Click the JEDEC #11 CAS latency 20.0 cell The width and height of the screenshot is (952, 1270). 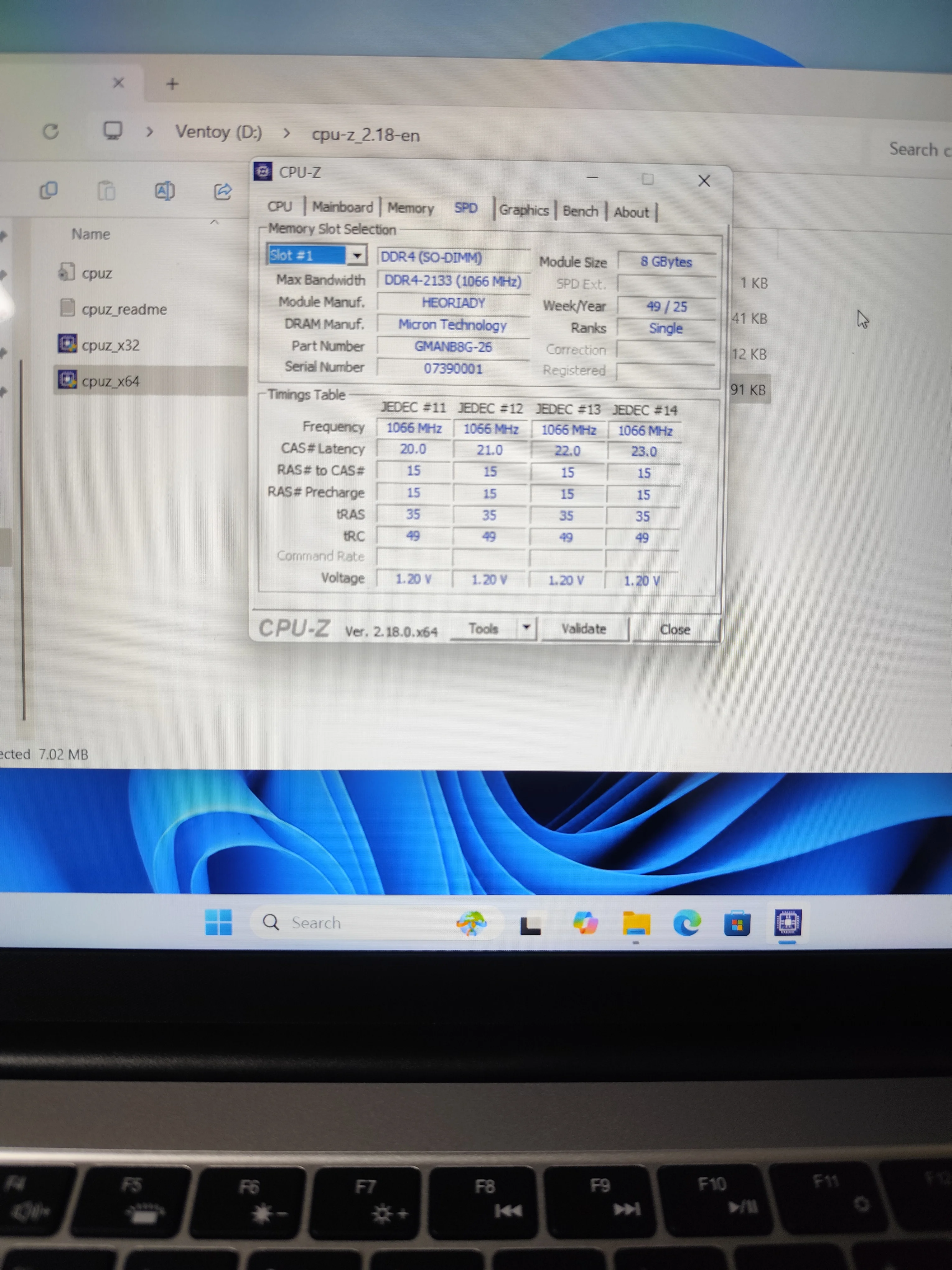click(x=413, y=449)
